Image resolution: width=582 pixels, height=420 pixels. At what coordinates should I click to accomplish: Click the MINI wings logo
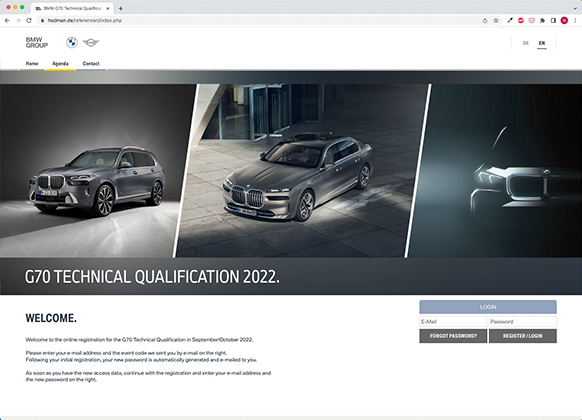91,43
